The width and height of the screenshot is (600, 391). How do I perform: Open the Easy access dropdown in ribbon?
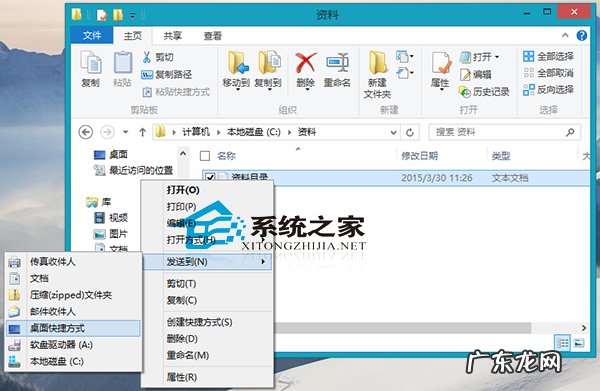coord(405,73)
